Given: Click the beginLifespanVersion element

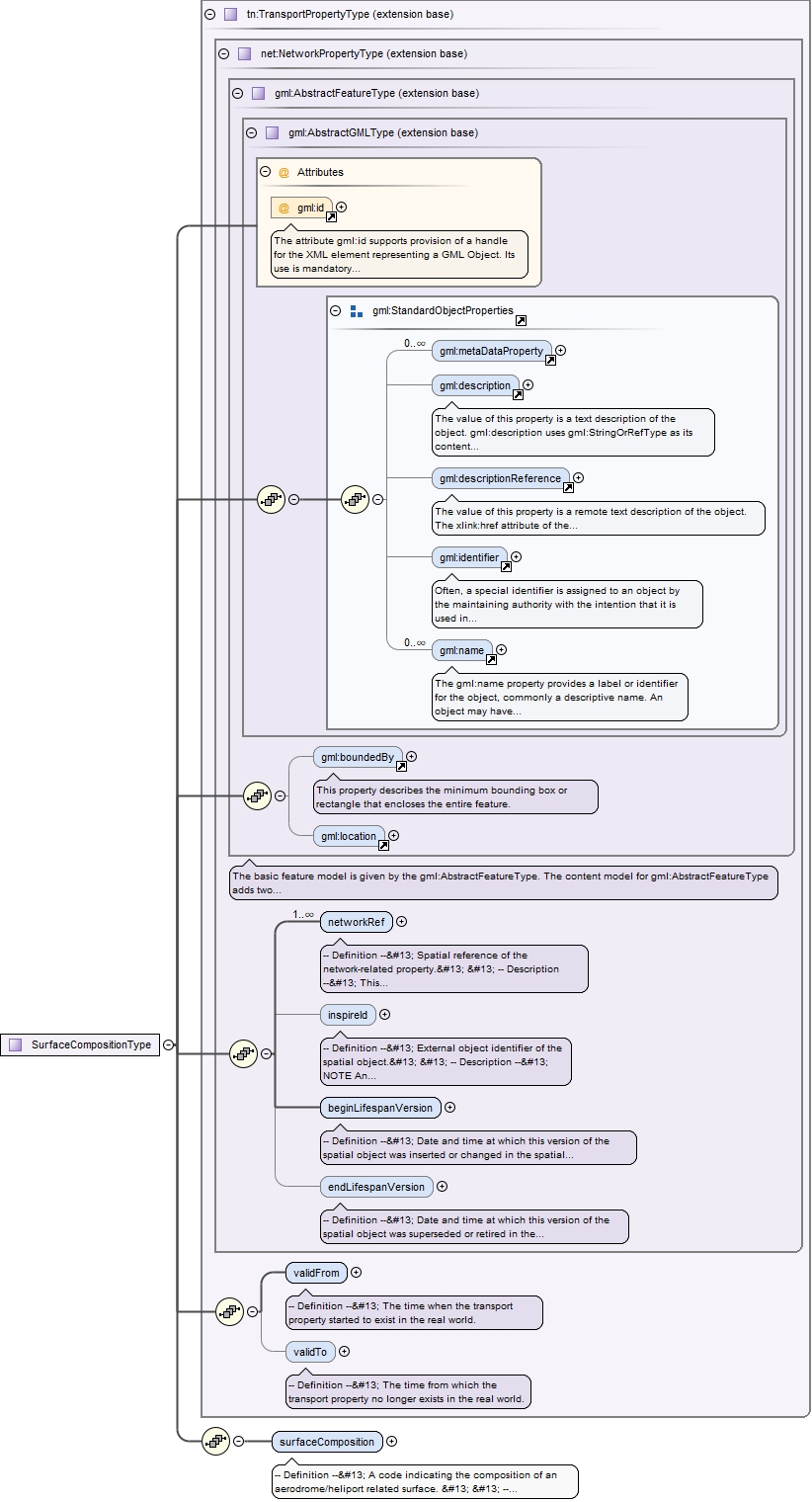Looking at the screenshot, I should (380, 1108).
